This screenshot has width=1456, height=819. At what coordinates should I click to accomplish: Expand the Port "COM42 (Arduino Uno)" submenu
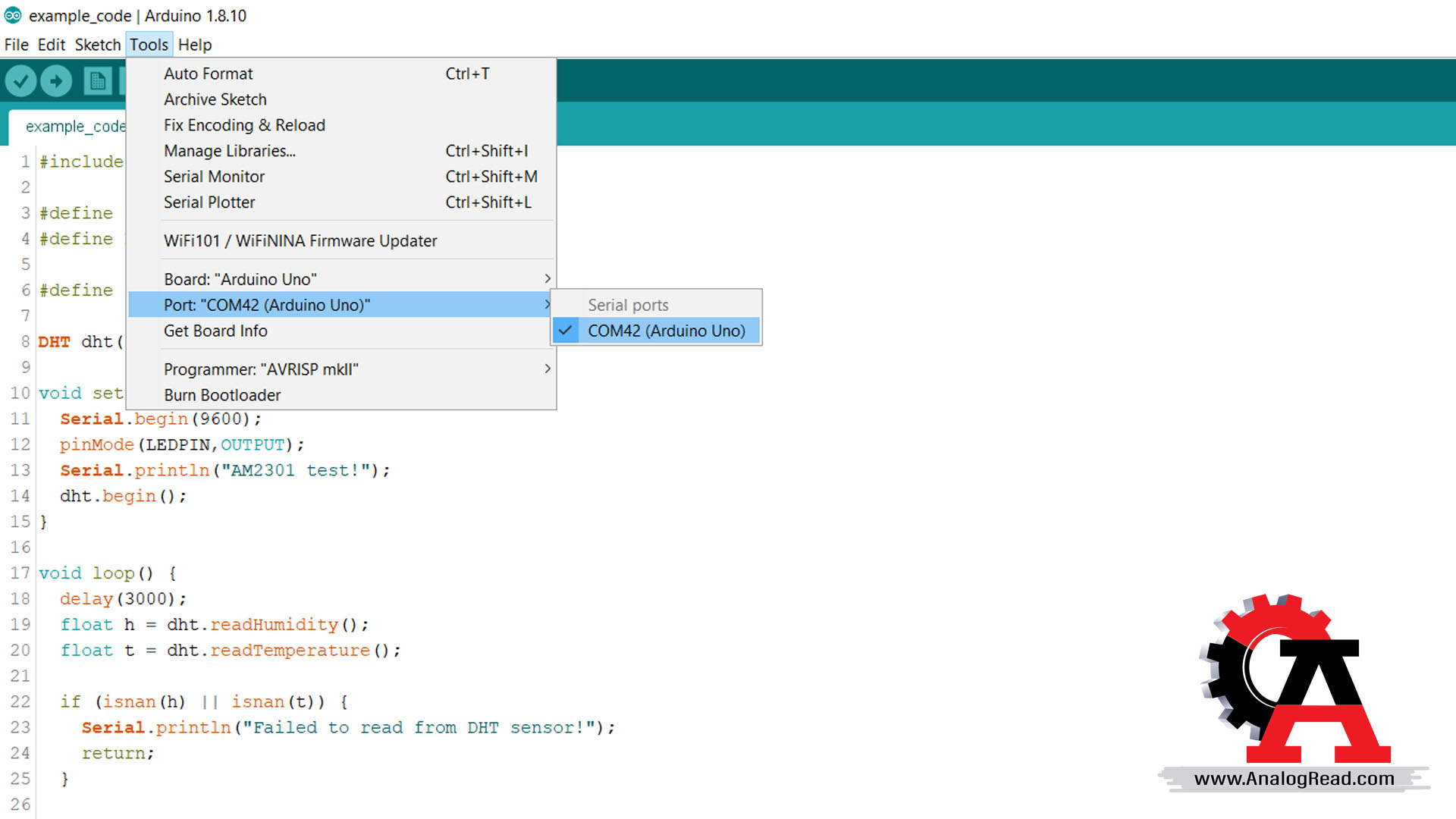(x=342, y=305)
